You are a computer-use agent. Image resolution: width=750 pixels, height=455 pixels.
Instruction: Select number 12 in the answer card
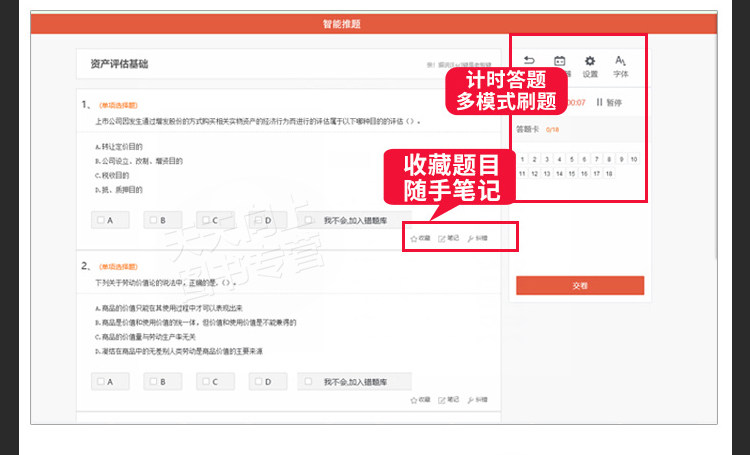535,174
